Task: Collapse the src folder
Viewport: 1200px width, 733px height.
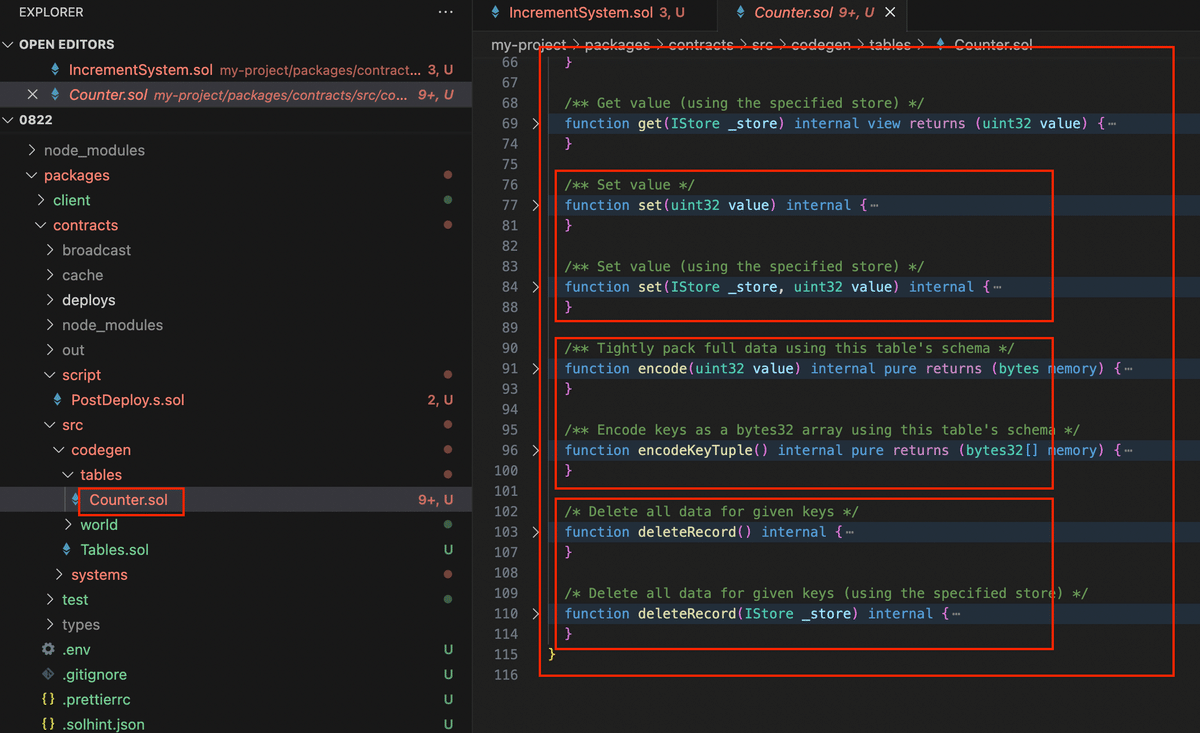Action: point(50,425)
